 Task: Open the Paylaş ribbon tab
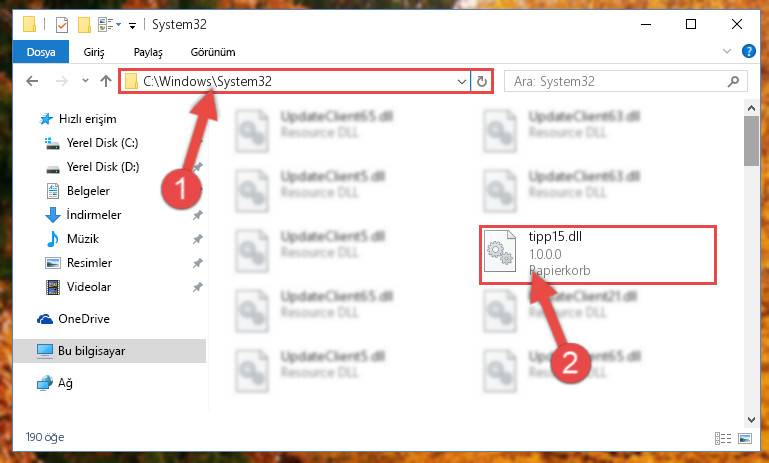point(148,52)
